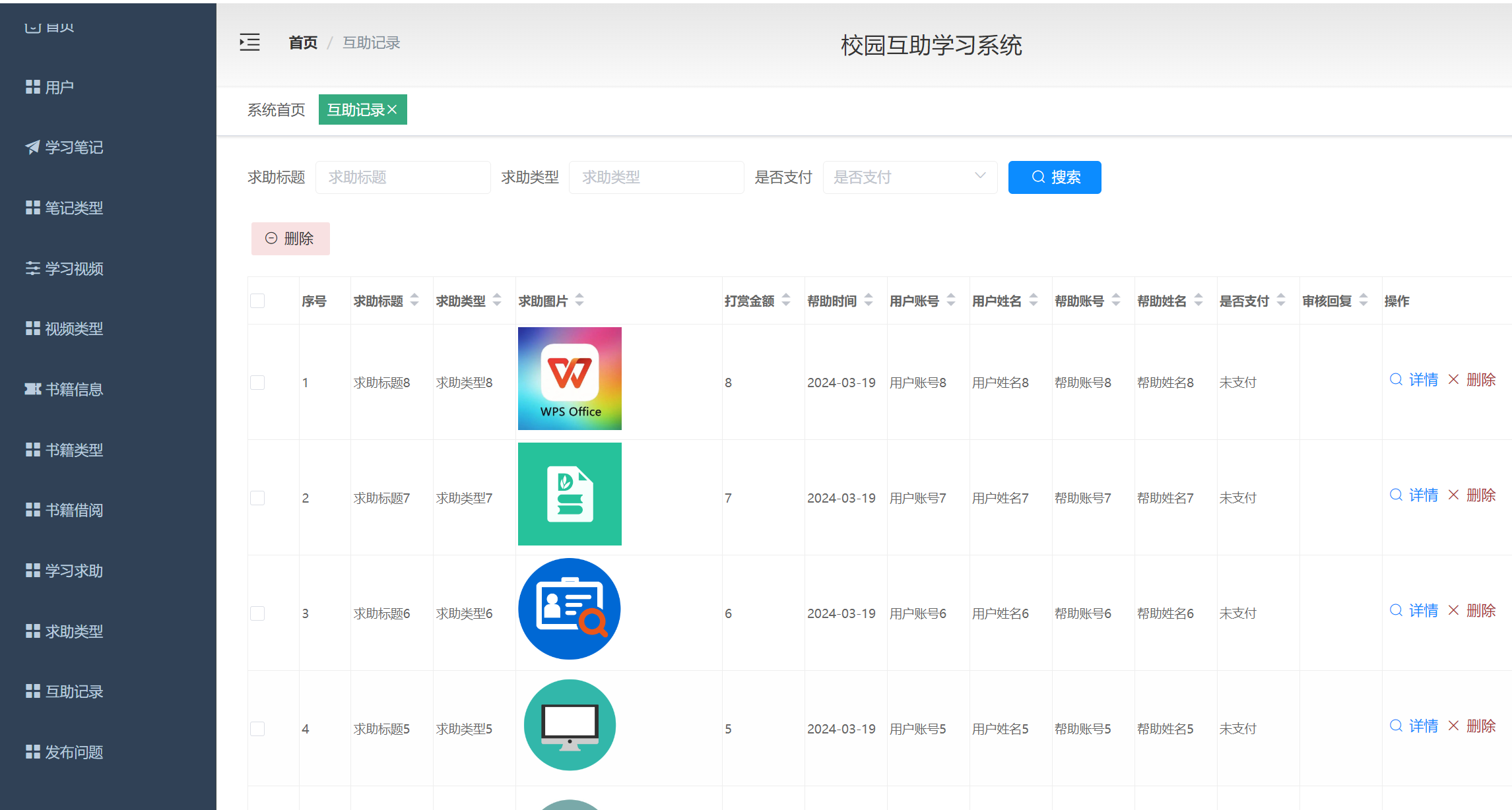Sort table by 帮助时间 column arrows
This screenshot has width=1512, height=810.
click(869, 300)
